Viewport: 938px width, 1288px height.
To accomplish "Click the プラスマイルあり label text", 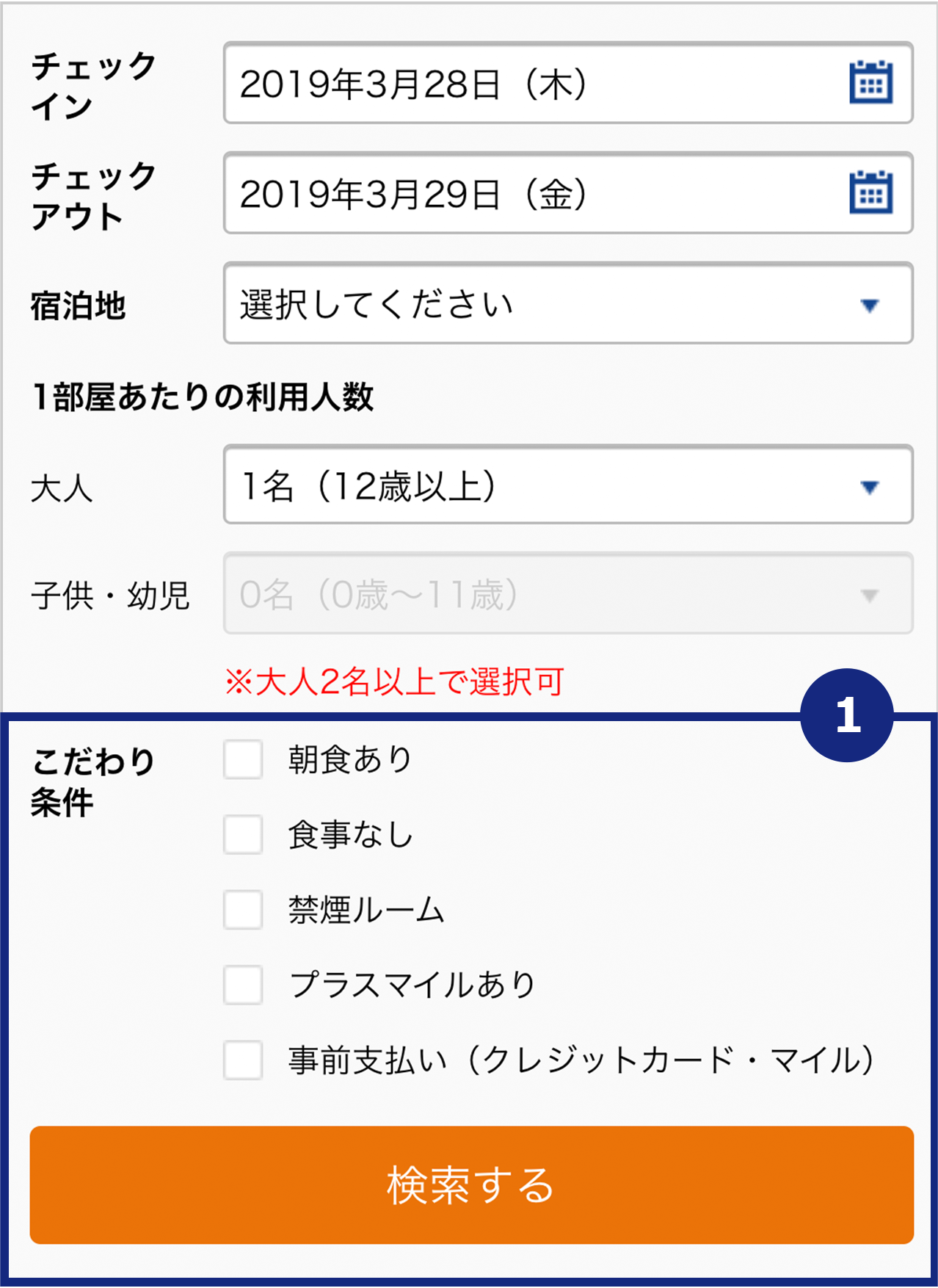I will 412,985.
